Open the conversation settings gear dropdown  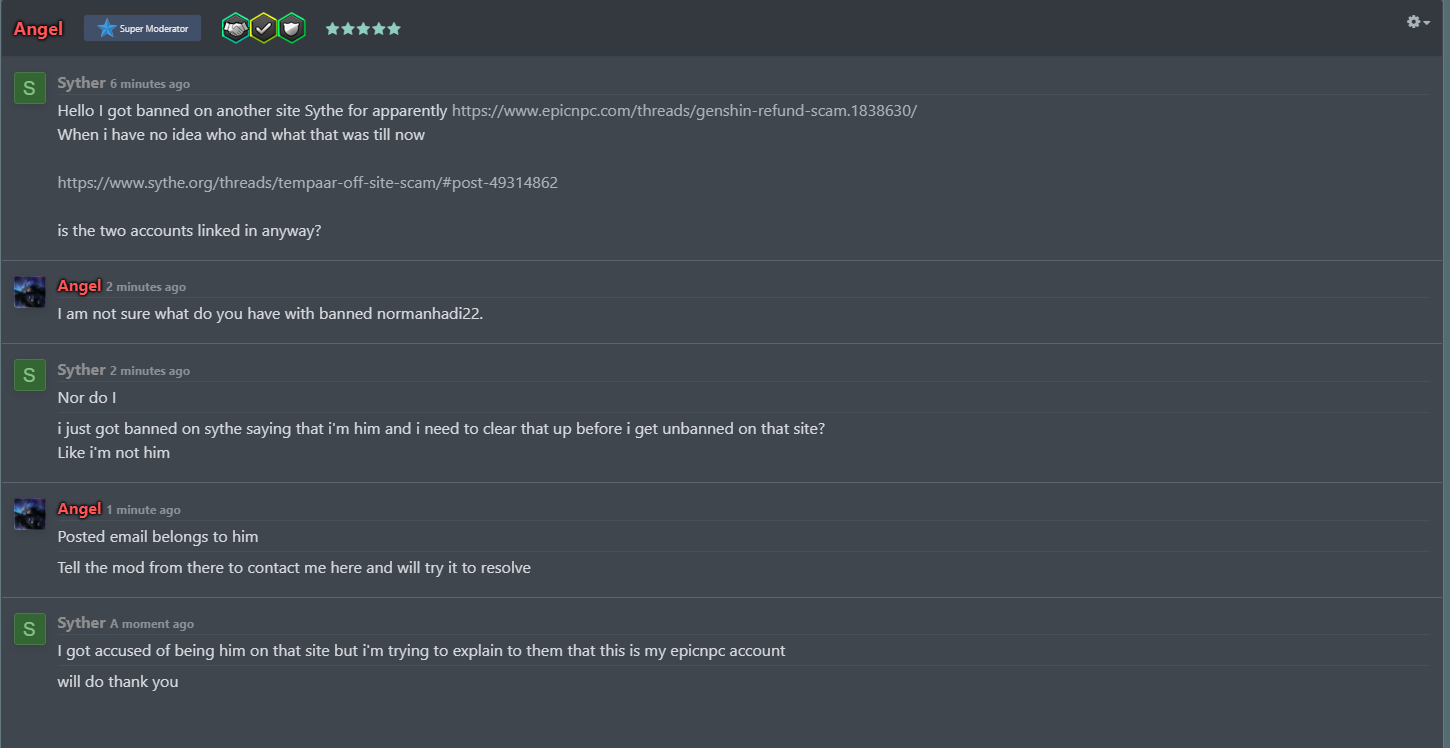1417,22
